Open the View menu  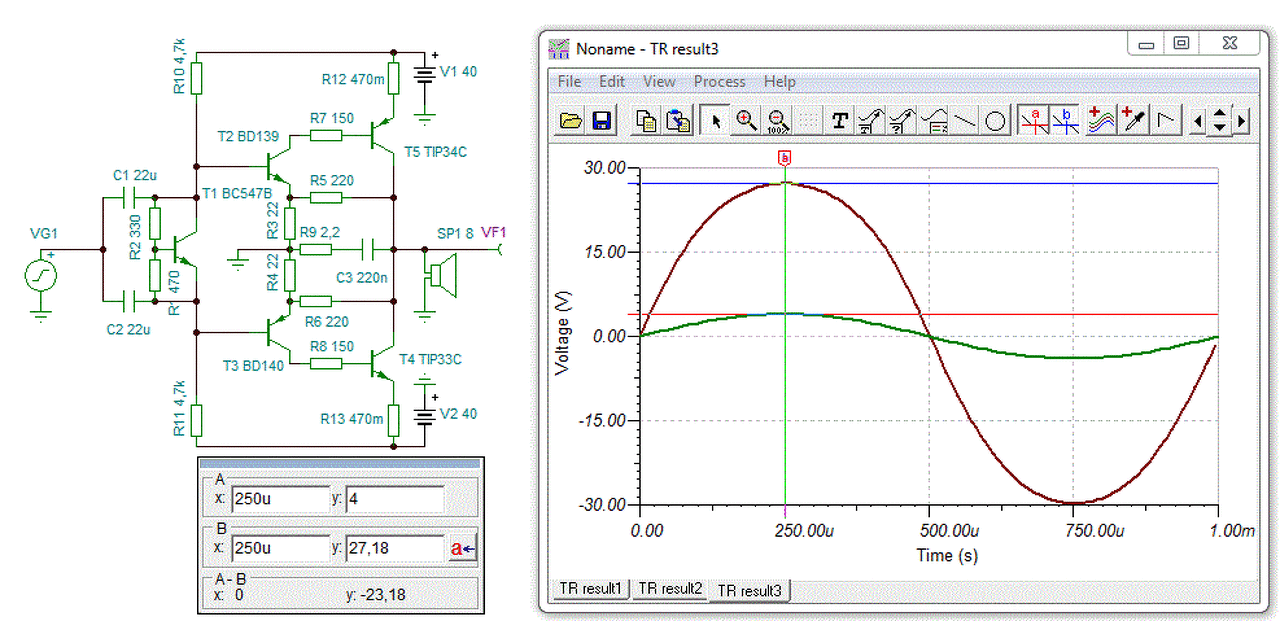(x=659, y=81)
